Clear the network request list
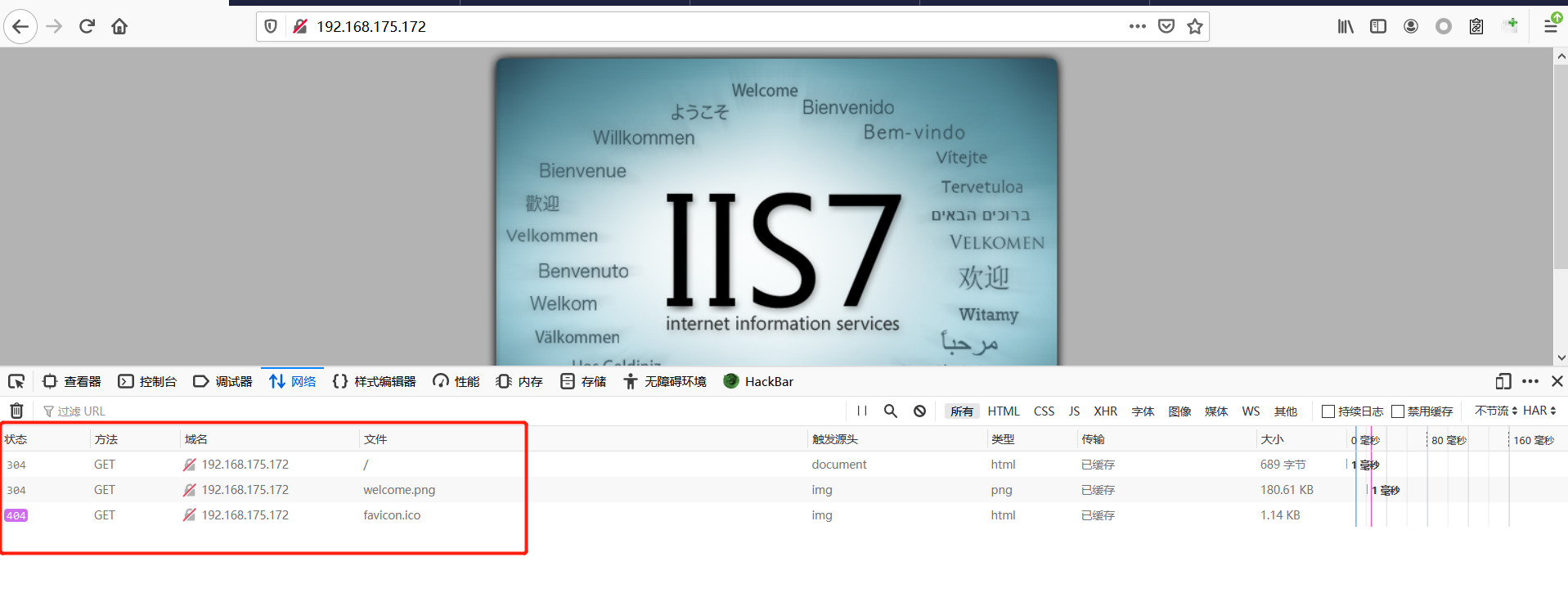The width and height of the screenshot is (1568, 611). (16, 411)
